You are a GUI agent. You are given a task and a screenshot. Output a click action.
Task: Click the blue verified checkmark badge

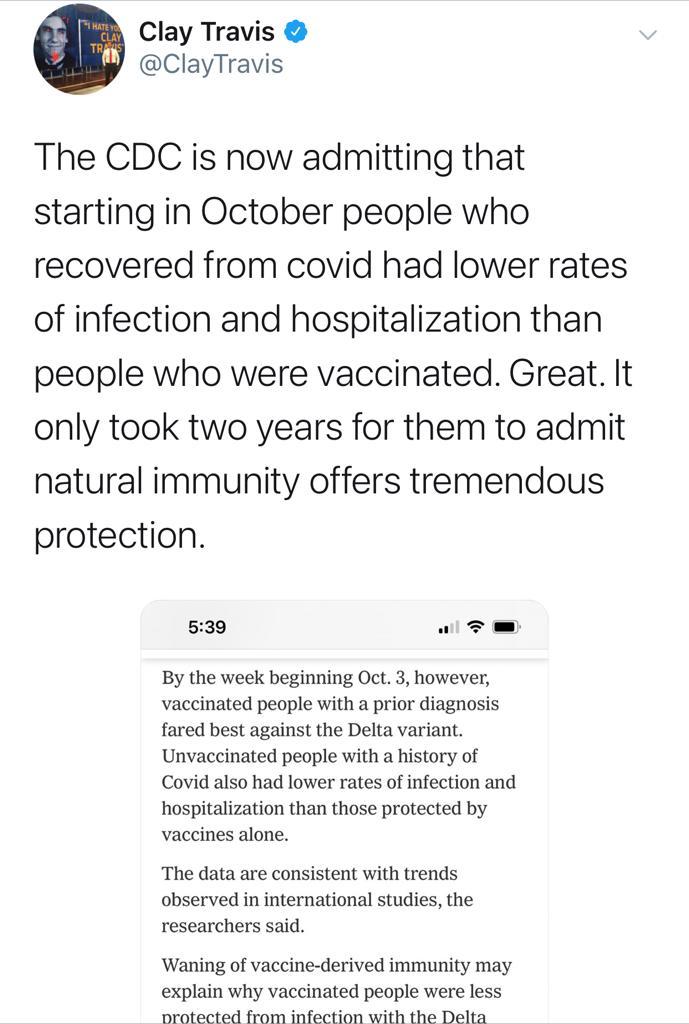pos(295,32)
